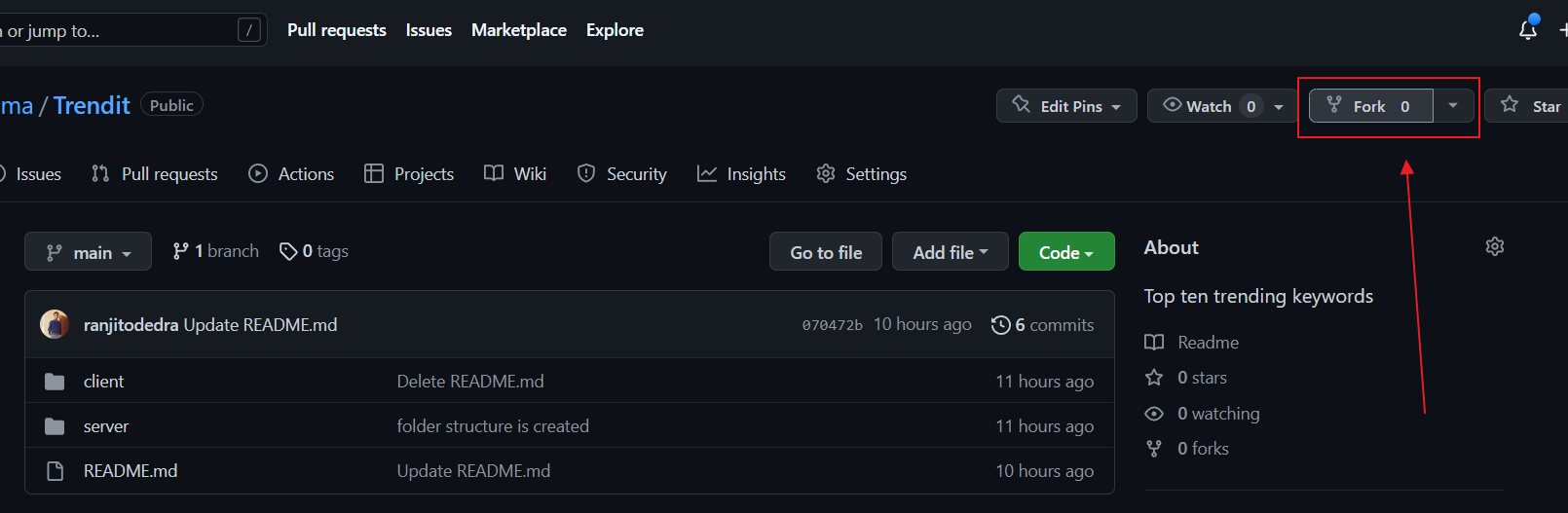Viewport: 1568px width, 513px height.
Task: Focus the search or jump to field
Action: click(117, 30)
